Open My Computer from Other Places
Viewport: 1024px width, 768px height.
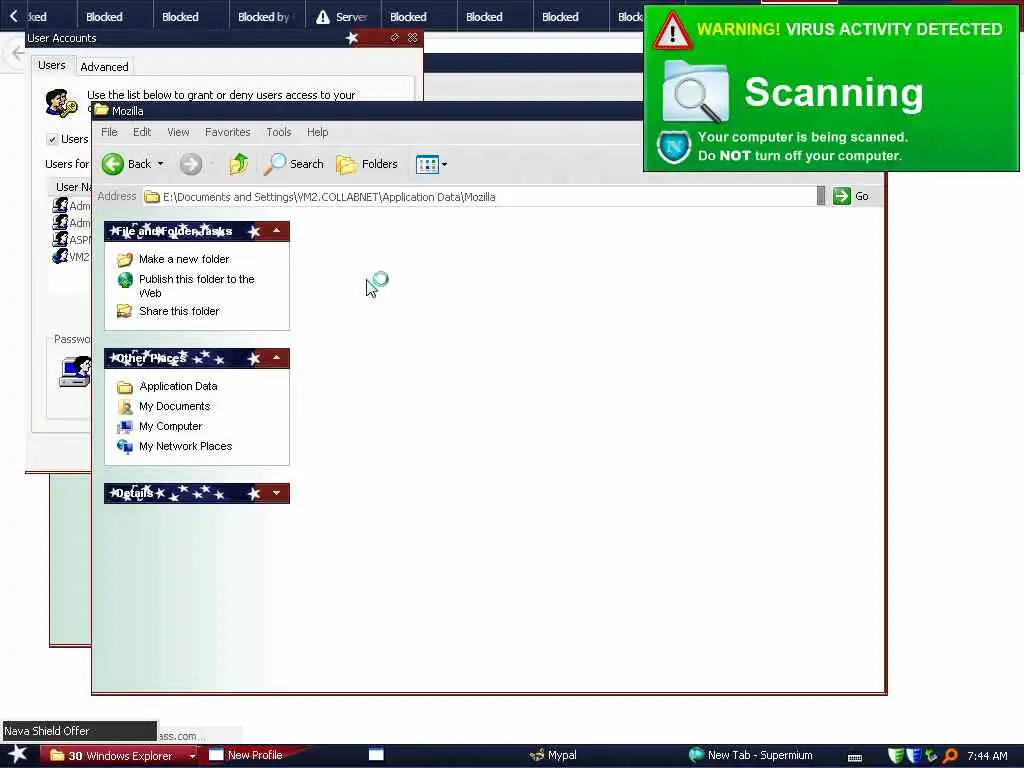pos(170,426)
